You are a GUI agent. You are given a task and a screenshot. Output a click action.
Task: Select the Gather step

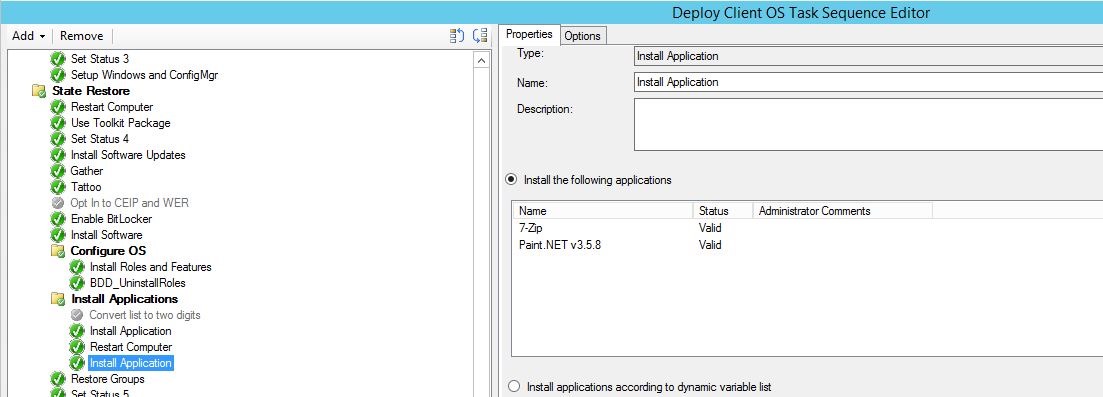point(87,171)
